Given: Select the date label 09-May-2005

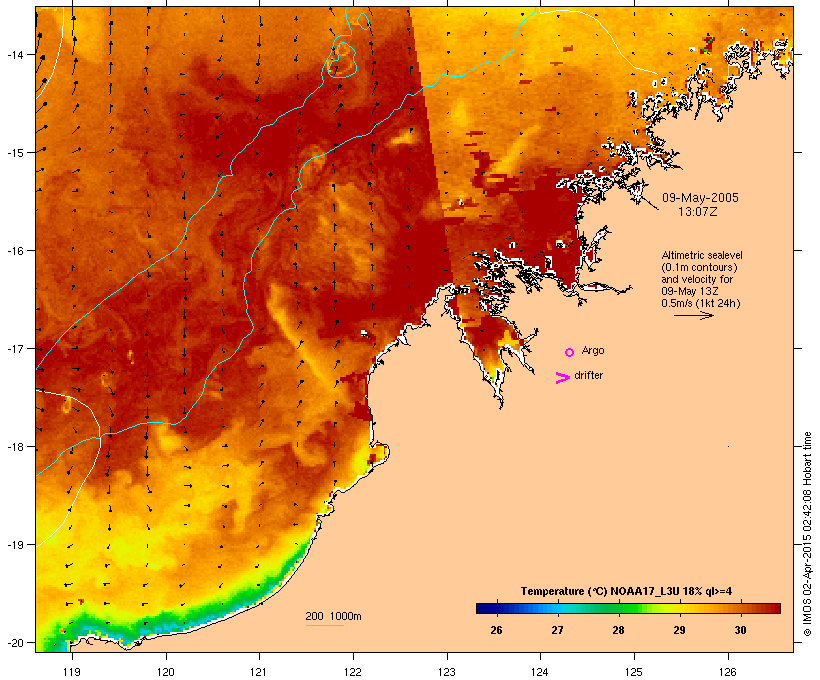Looking at the screenshot, I should coord(700,198).
